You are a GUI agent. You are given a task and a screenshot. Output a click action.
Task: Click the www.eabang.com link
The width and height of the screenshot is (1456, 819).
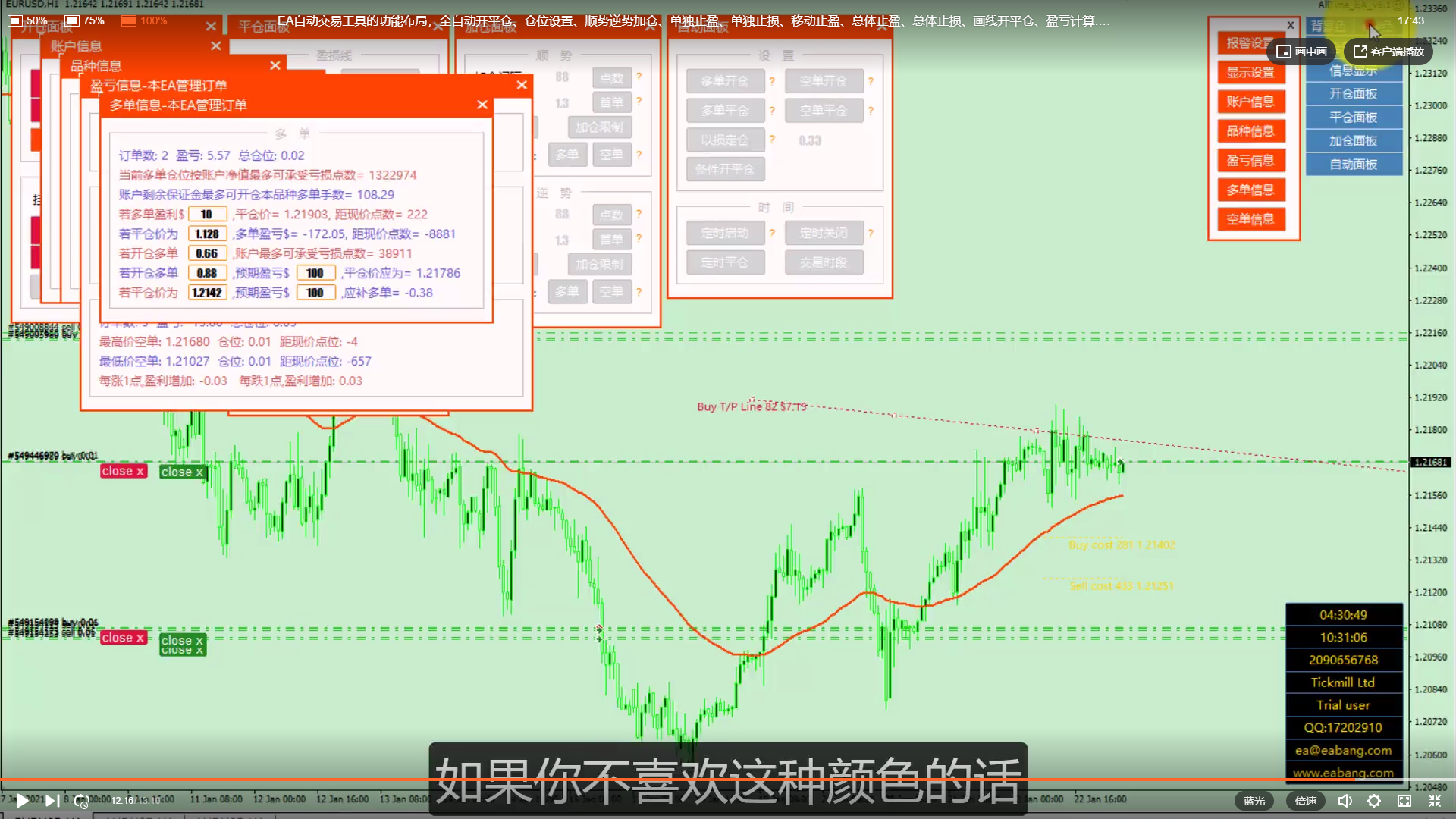coord(1343,773)
